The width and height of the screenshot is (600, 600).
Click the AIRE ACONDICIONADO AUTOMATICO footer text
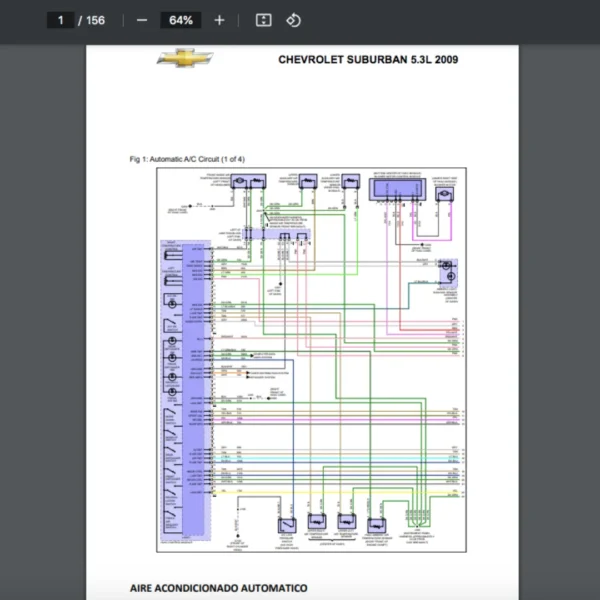[x=218, y=587]
